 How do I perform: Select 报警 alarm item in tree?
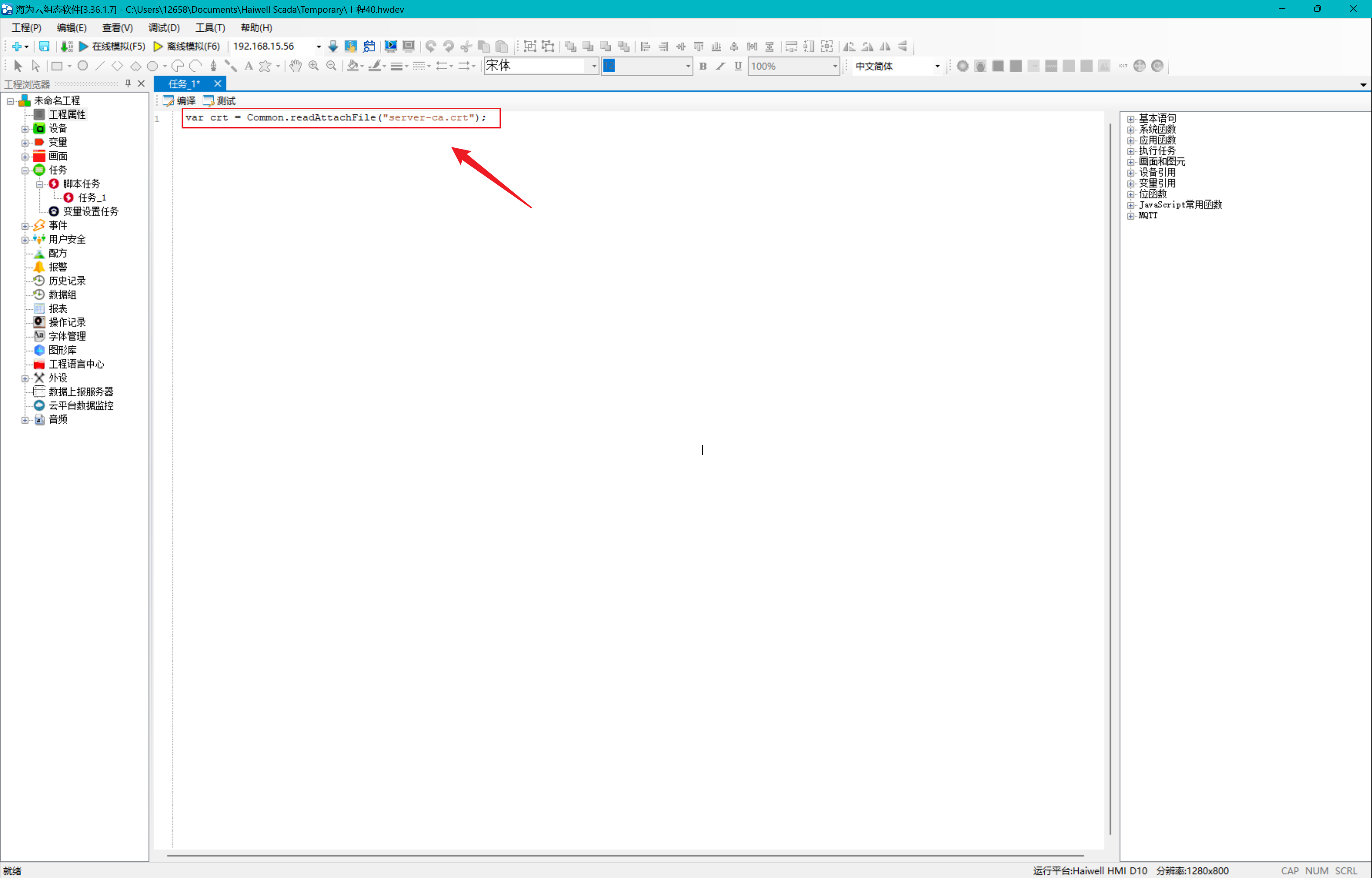click(x=58, y=267)
